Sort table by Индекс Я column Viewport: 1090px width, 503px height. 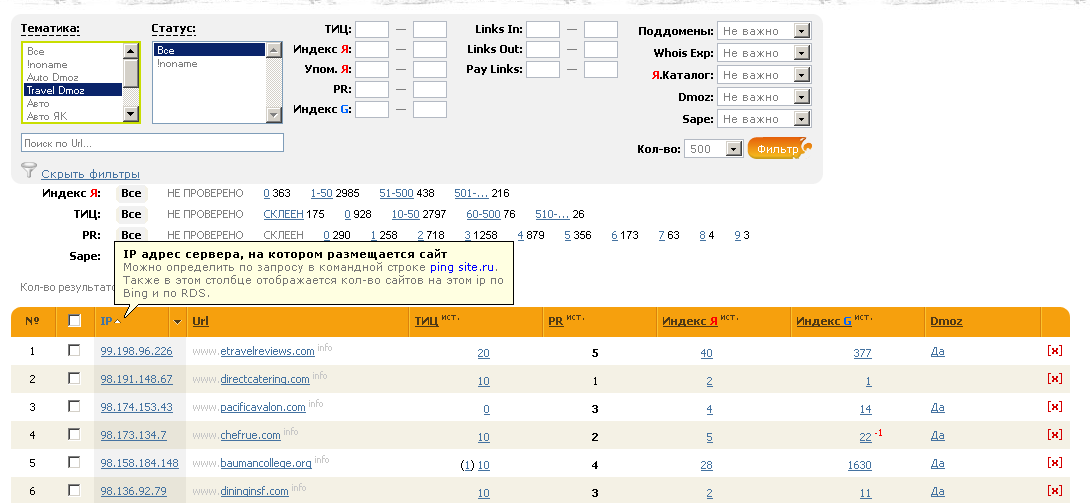pyautogui.click(x=690, y=321)
